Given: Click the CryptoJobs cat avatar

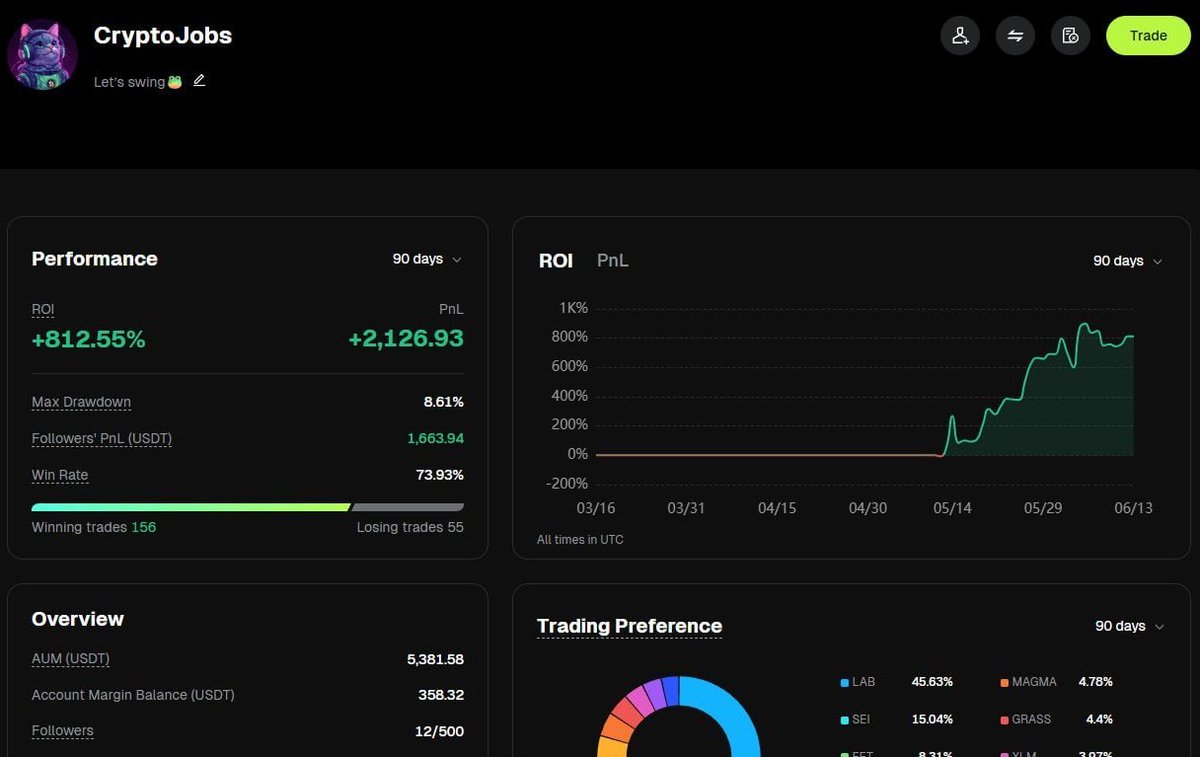Looking at the screenshot, I should 42,55.
